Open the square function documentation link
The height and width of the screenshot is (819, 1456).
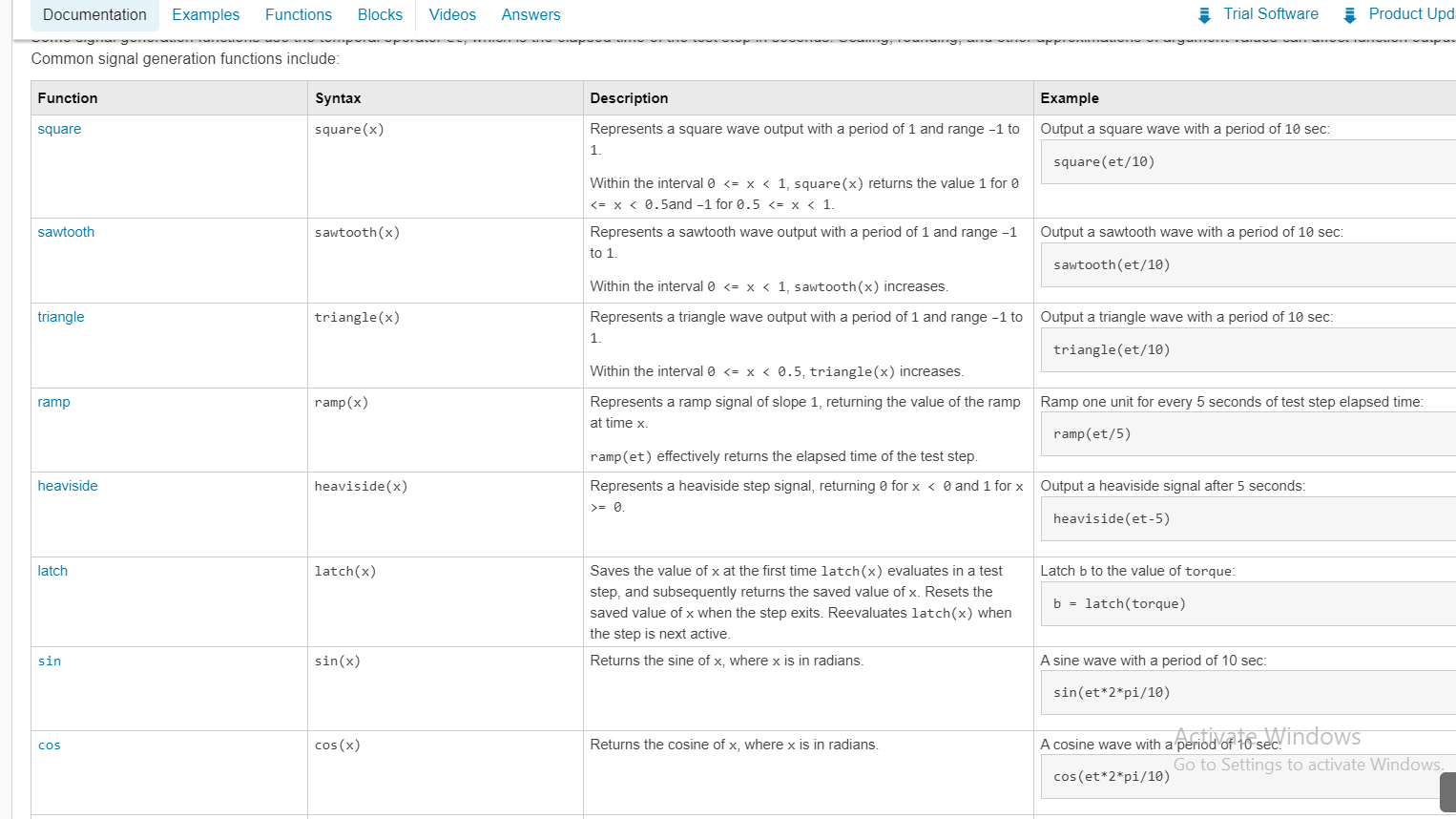59,128
